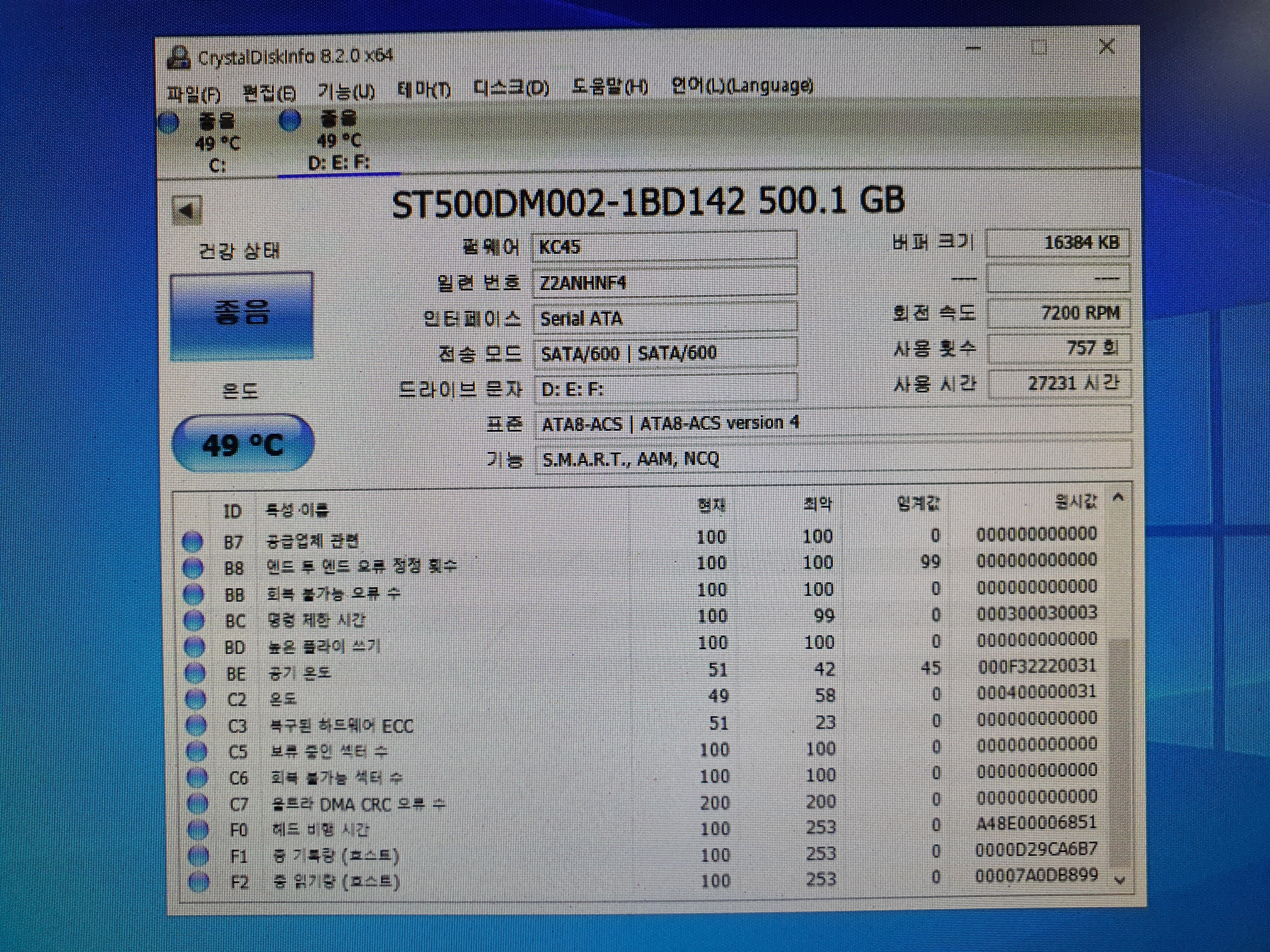Click the status orb for row F1

(x=199, y=856)
